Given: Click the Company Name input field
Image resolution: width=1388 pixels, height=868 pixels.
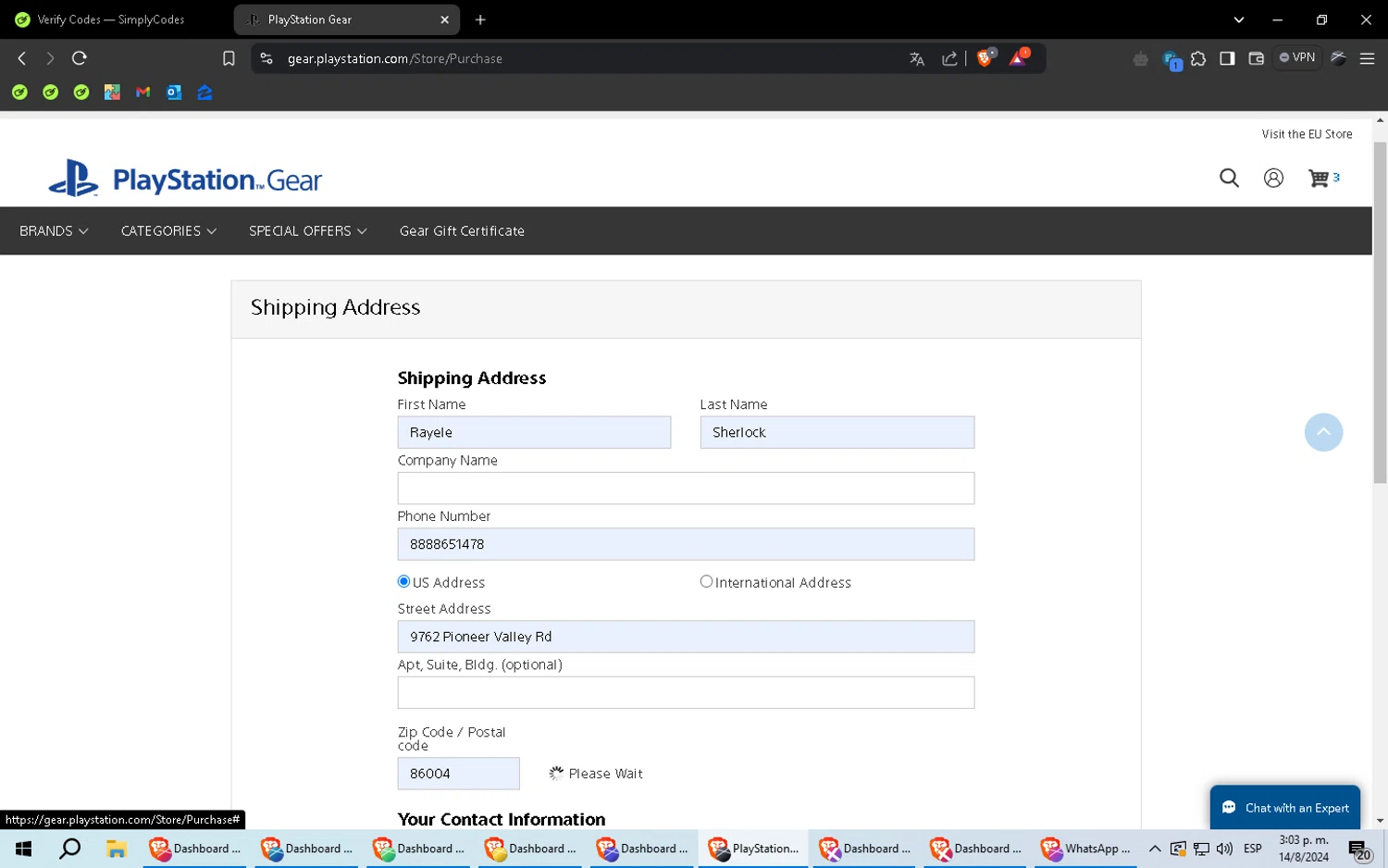Looking at the screenshot, I should (686, 489).
